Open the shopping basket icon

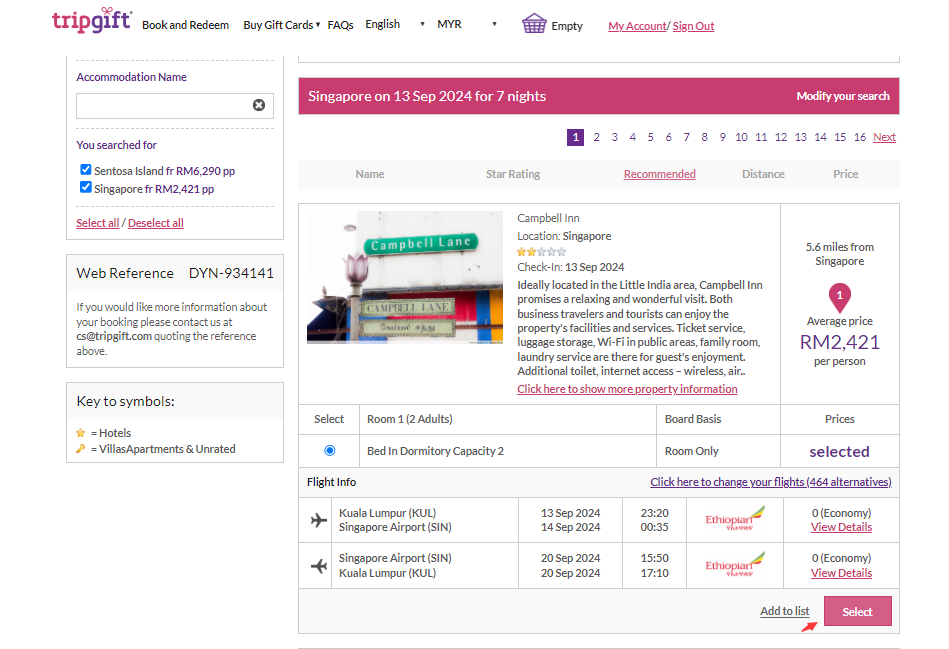point(534,24)
